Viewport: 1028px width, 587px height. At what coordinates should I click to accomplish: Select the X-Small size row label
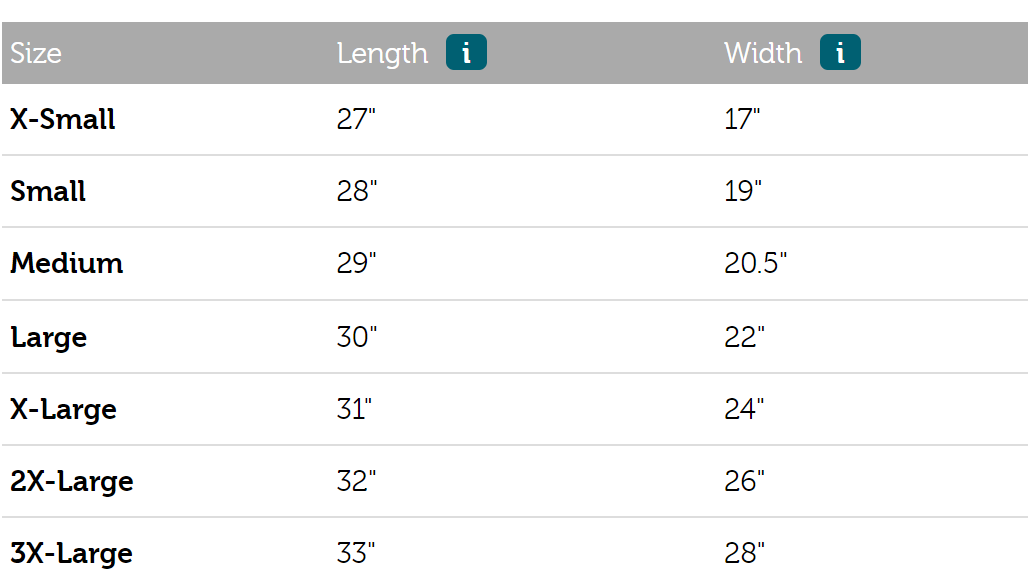point(63,119)
